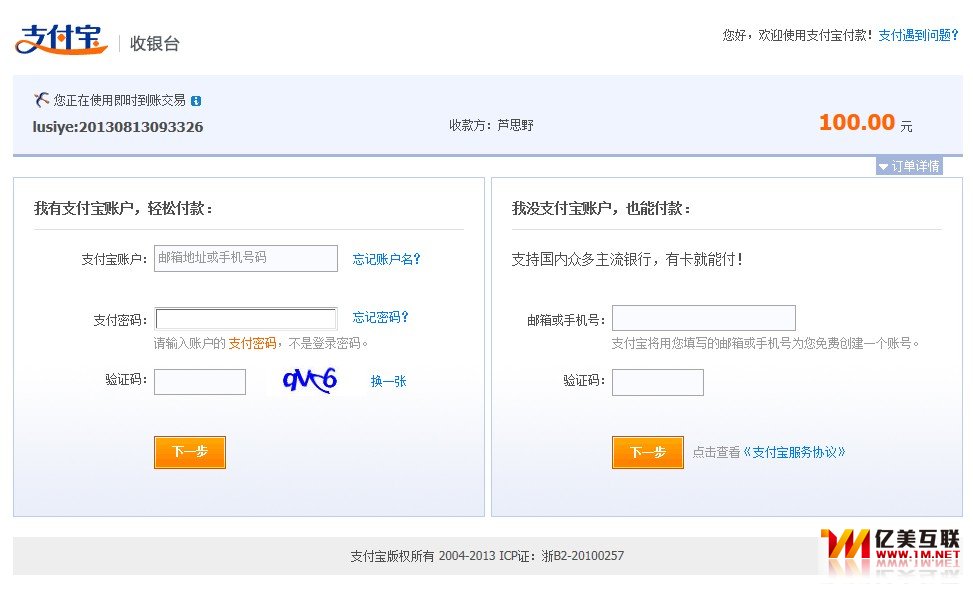Click the bird icon before 您正在使用即时到账交易
The width and height of the screenshot is (973, 589).
coord(41,99)
